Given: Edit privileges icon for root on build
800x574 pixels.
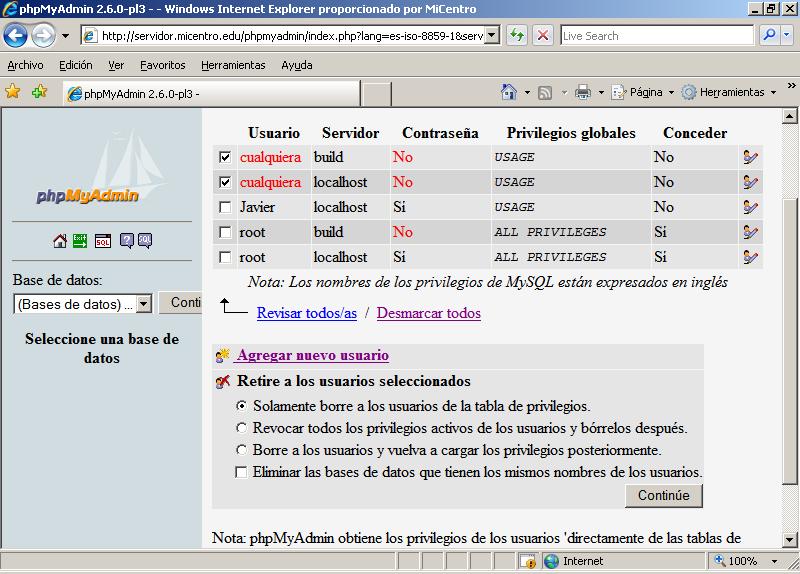Looking at the screenshot, I should (x=750, y=232).
